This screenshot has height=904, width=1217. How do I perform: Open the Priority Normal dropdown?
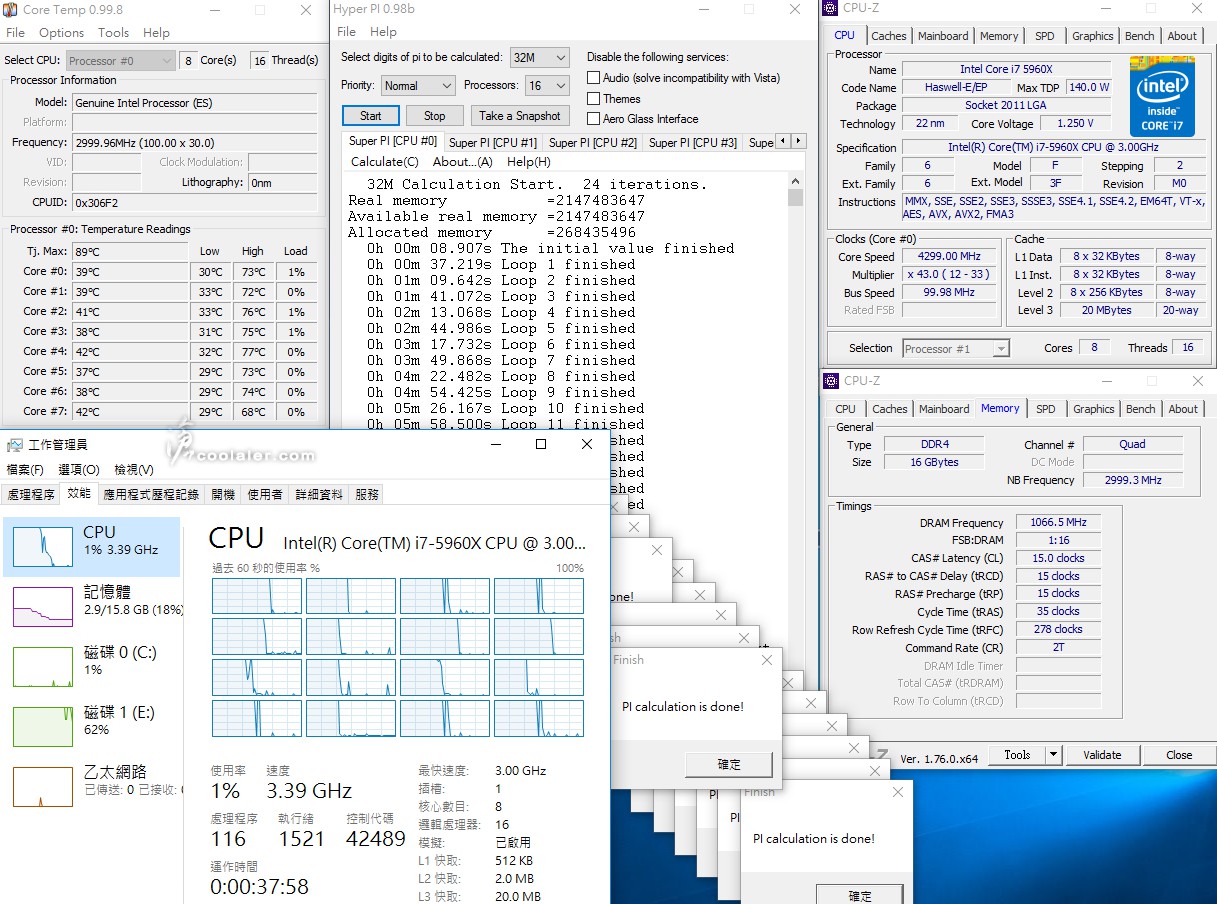click(417, 86)
